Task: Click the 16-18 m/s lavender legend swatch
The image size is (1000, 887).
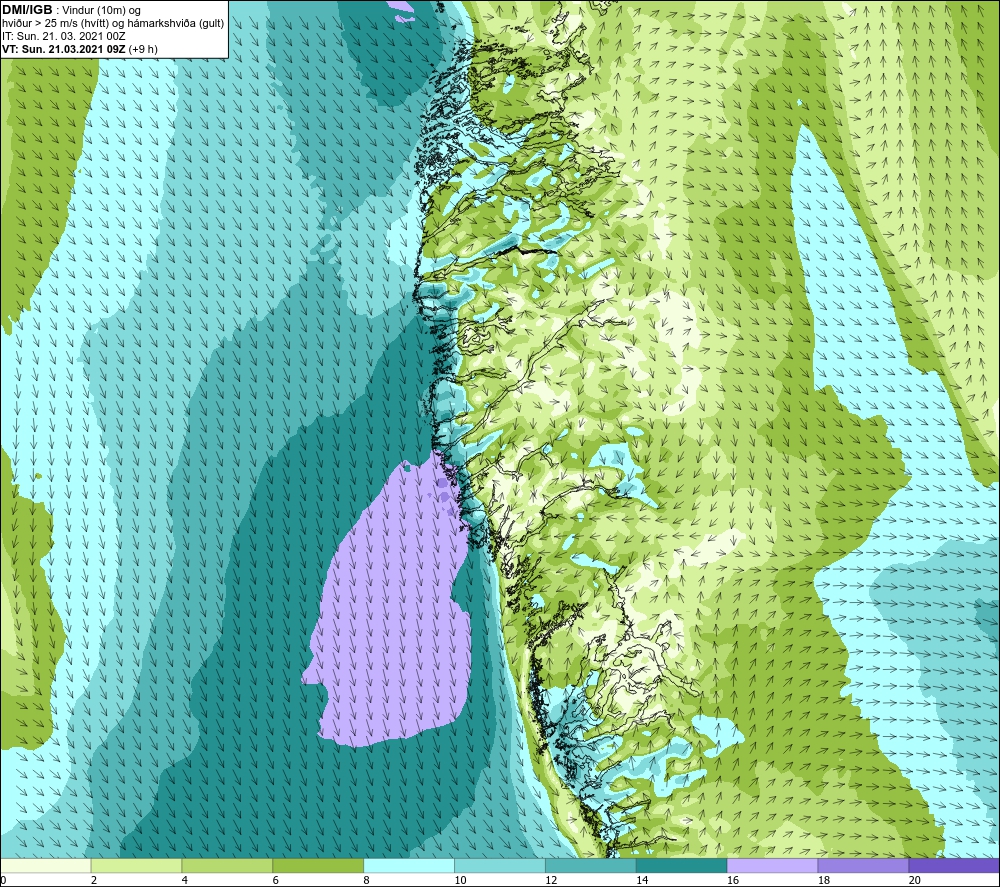Action: 772,865
